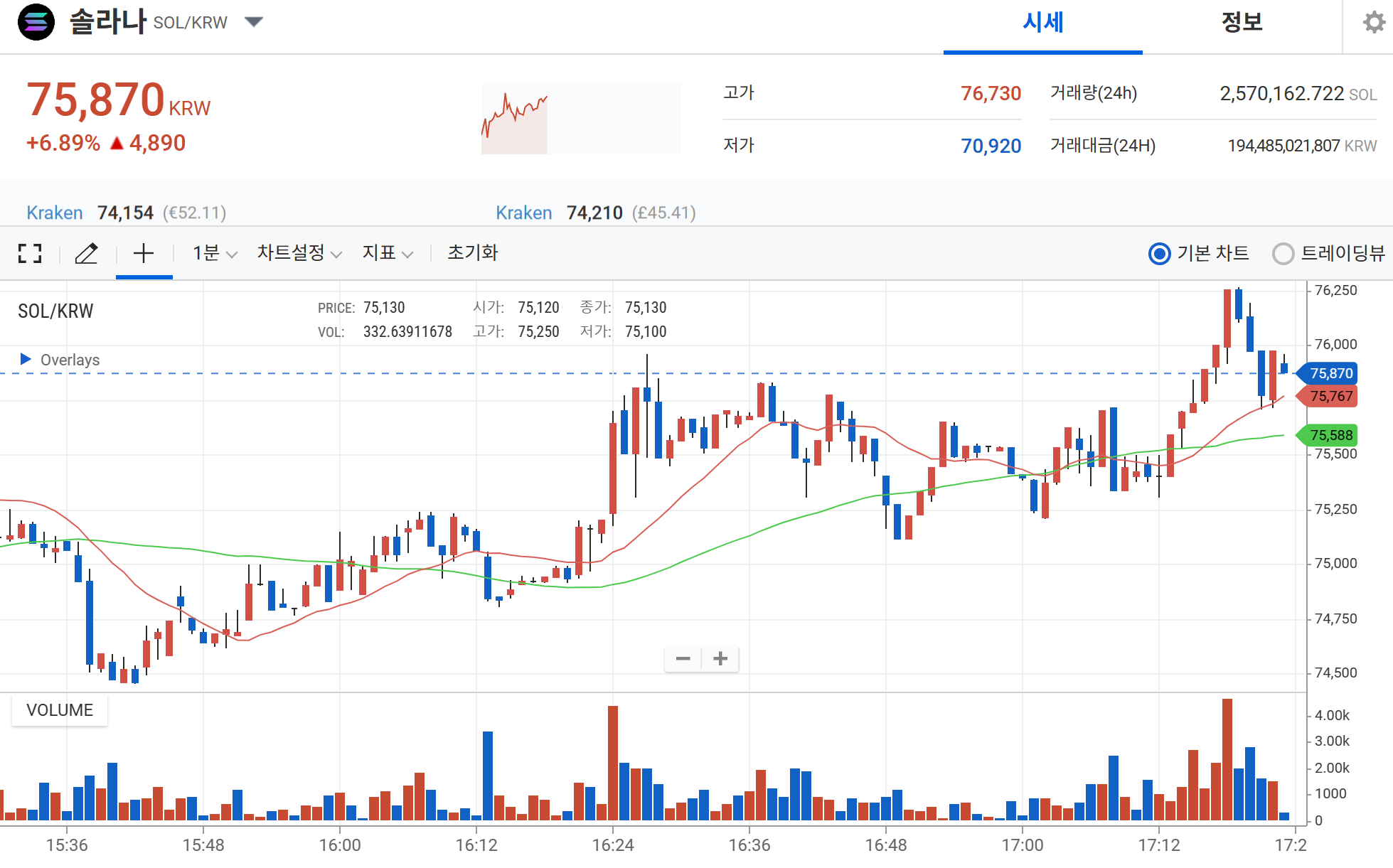1393x868 pixels.
Task: Click the mini price sparkline thumbnail
Action: click(x=580, y=119)
